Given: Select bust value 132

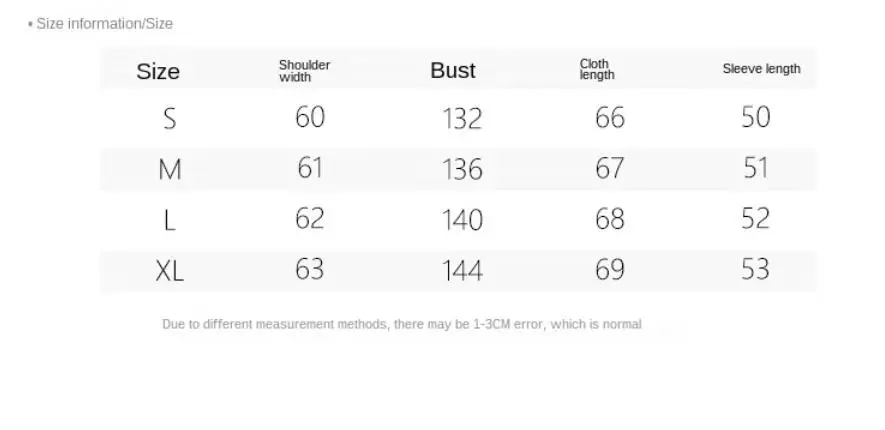Looking at the screenshot, I should 462,119.
